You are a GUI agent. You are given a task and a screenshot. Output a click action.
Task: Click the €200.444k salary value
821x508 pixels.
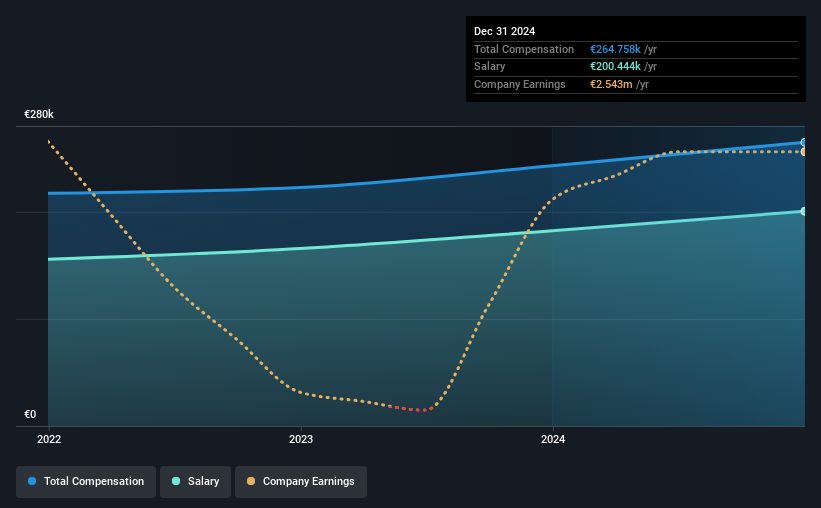click(615, 67)
